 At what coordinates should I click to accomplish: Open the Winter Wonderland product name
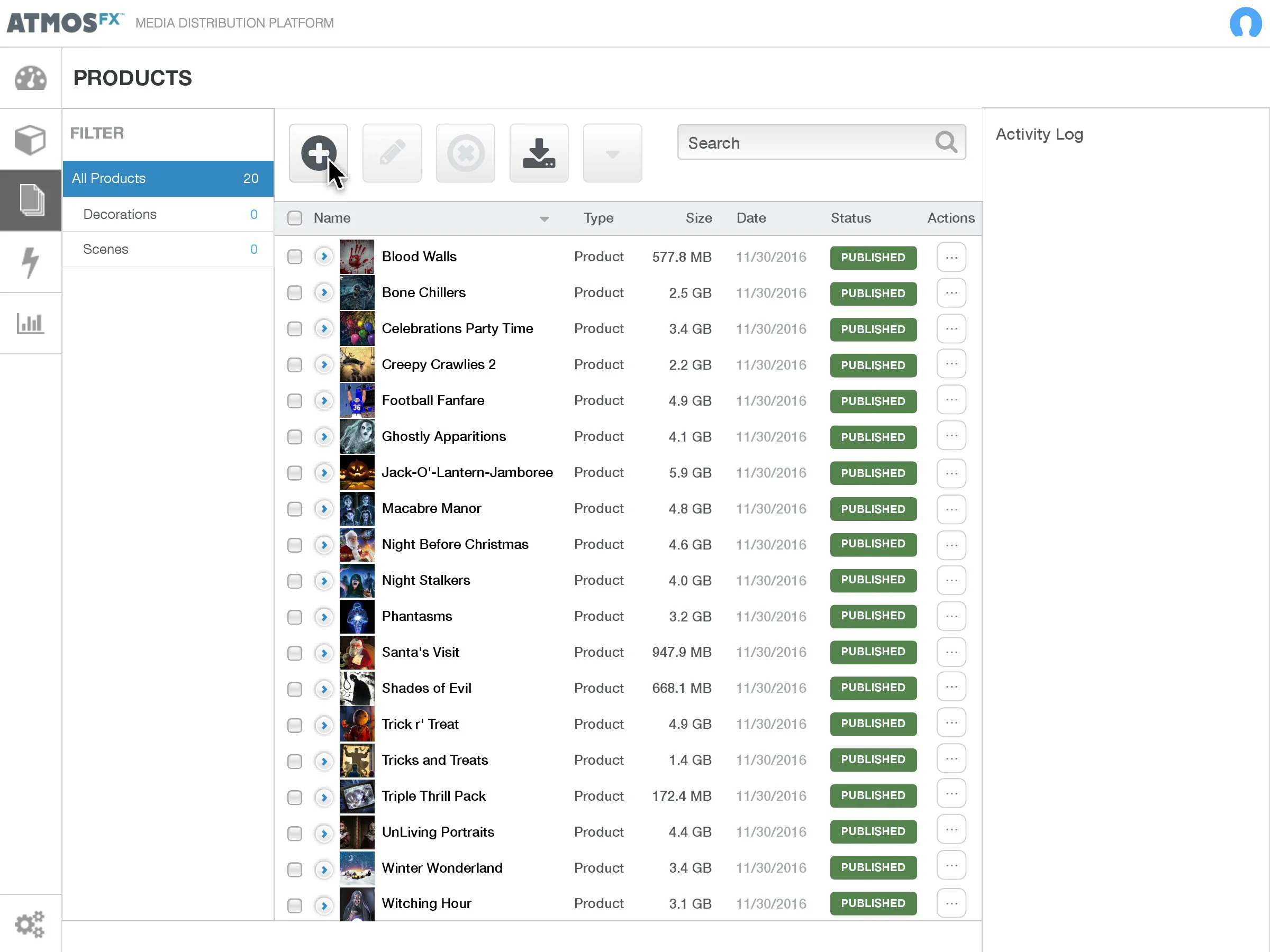(x=441, y=868)
